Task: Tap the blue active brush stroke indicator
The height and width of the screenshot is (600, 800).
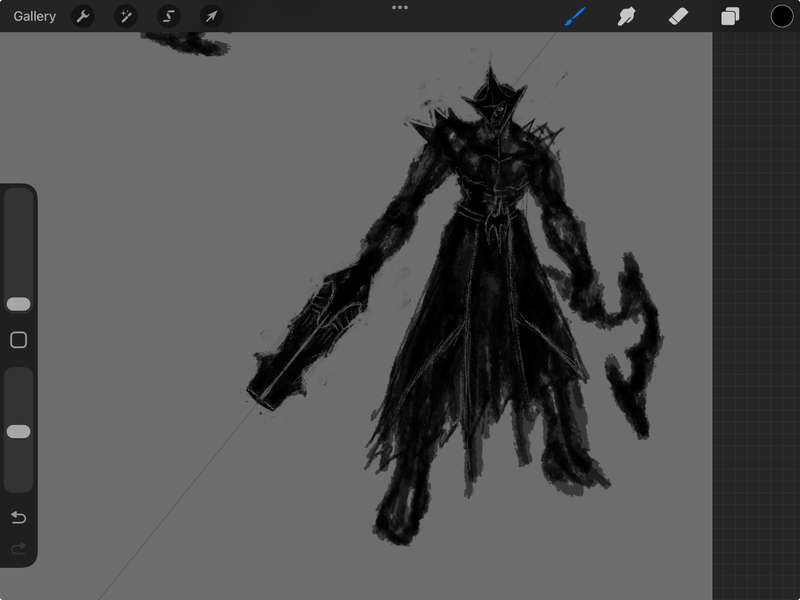Action: pyautogui.click(x=572, y=16)
